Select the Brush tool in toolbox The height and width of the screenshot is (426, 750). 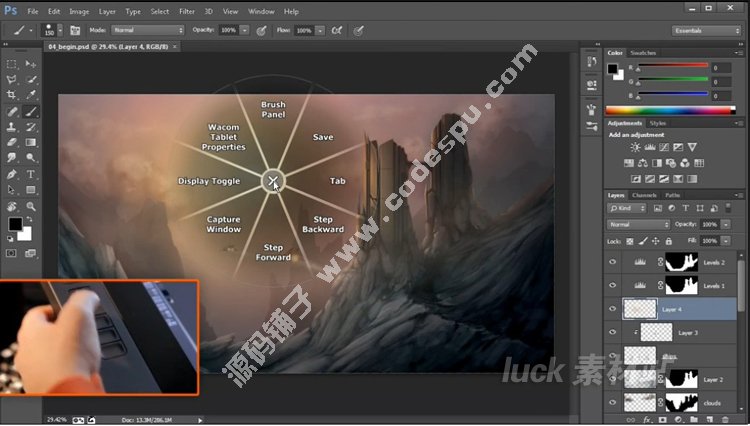point(31,112)
